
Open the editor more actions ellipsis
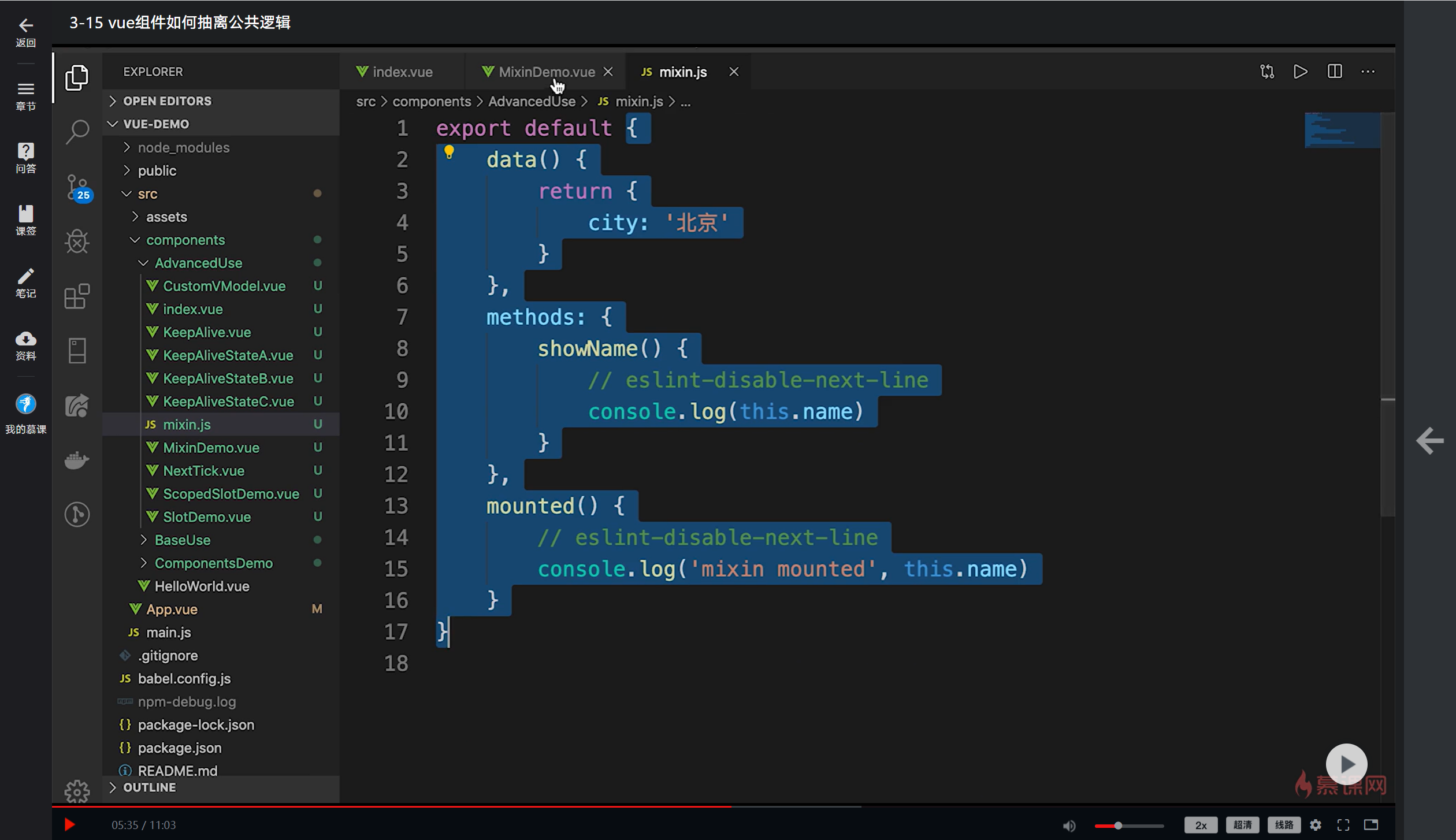click(x=1368, y=72)
